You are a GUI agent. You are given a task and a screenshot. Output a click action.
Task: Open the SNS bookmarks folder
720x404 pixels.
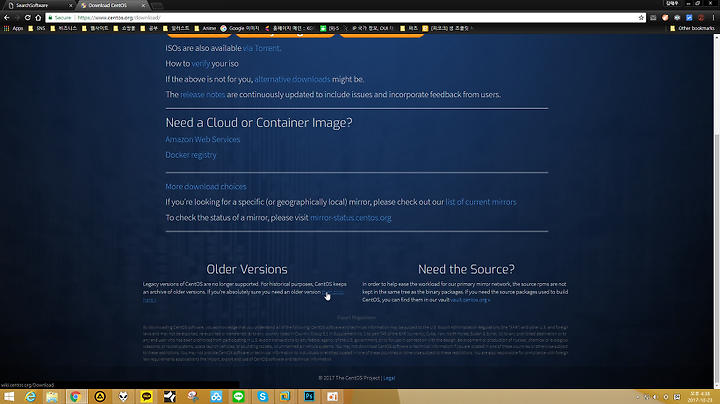37,28
